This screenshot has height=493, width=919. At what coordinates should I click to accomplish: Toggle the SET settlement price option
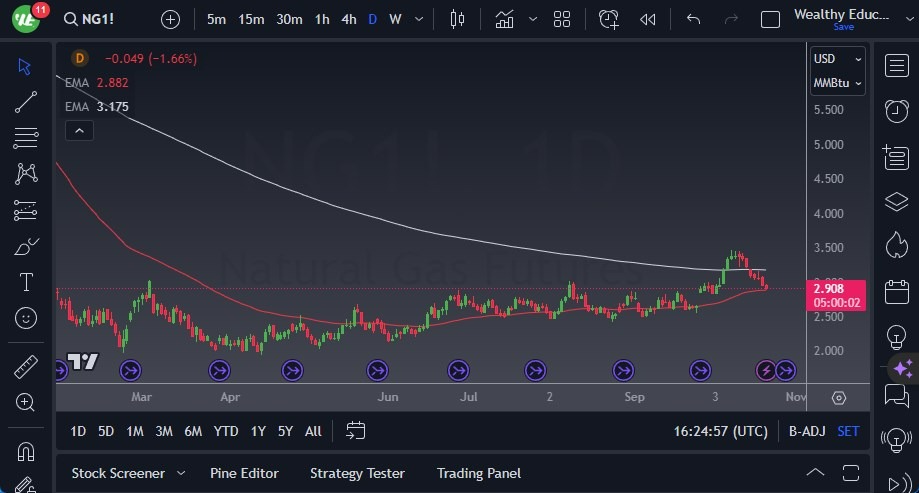point(848,431)
